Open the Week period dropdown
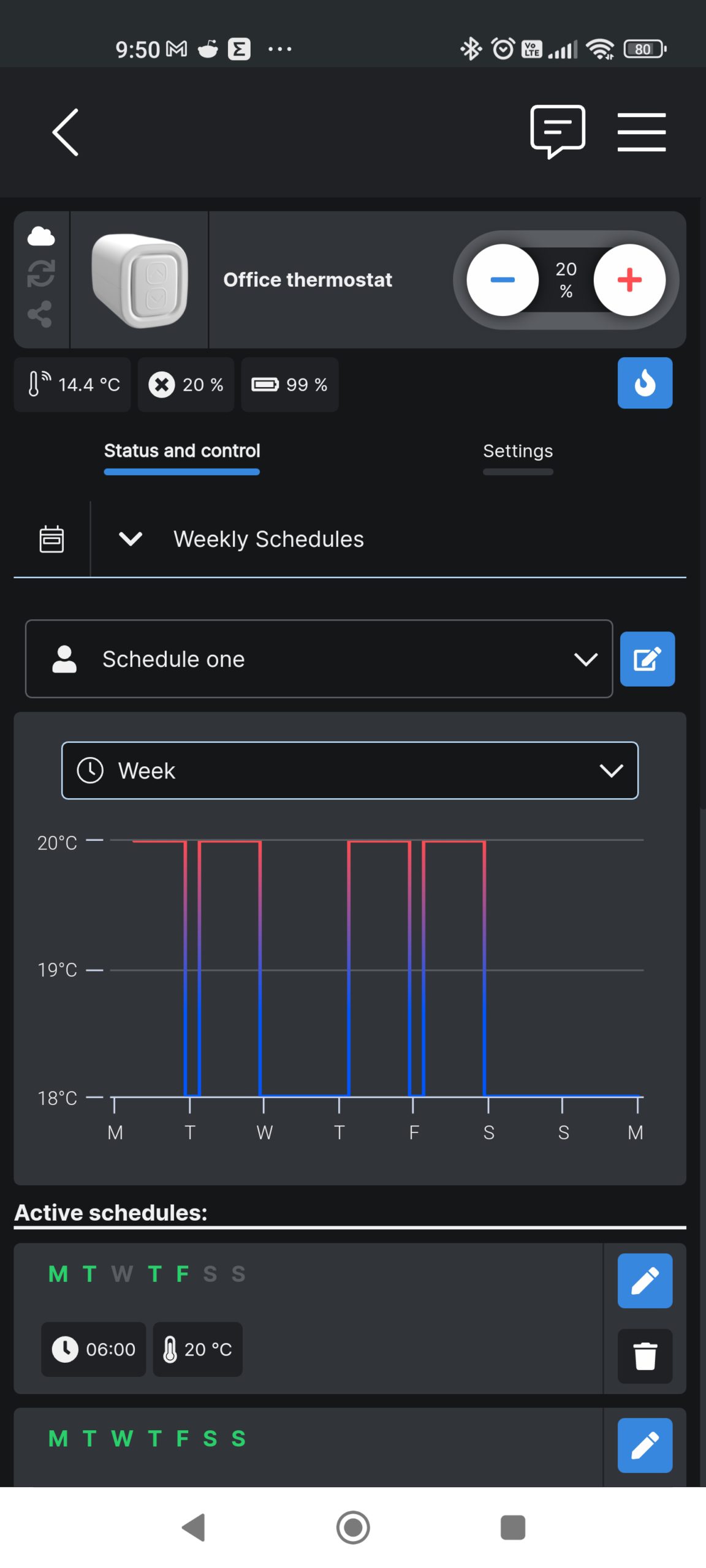 [350, 771]
